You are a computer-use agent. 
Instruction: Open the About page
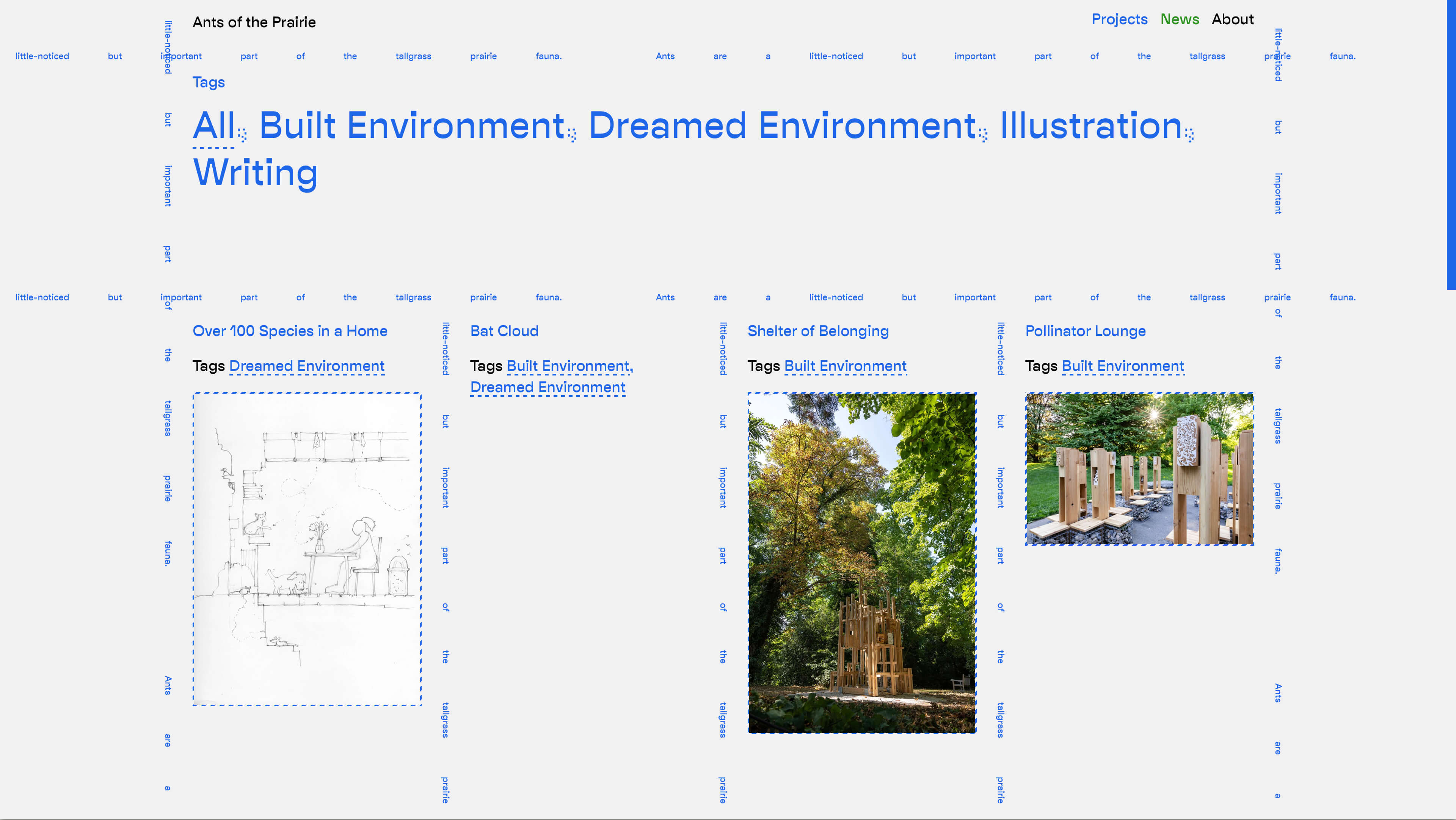point(1232,19)
